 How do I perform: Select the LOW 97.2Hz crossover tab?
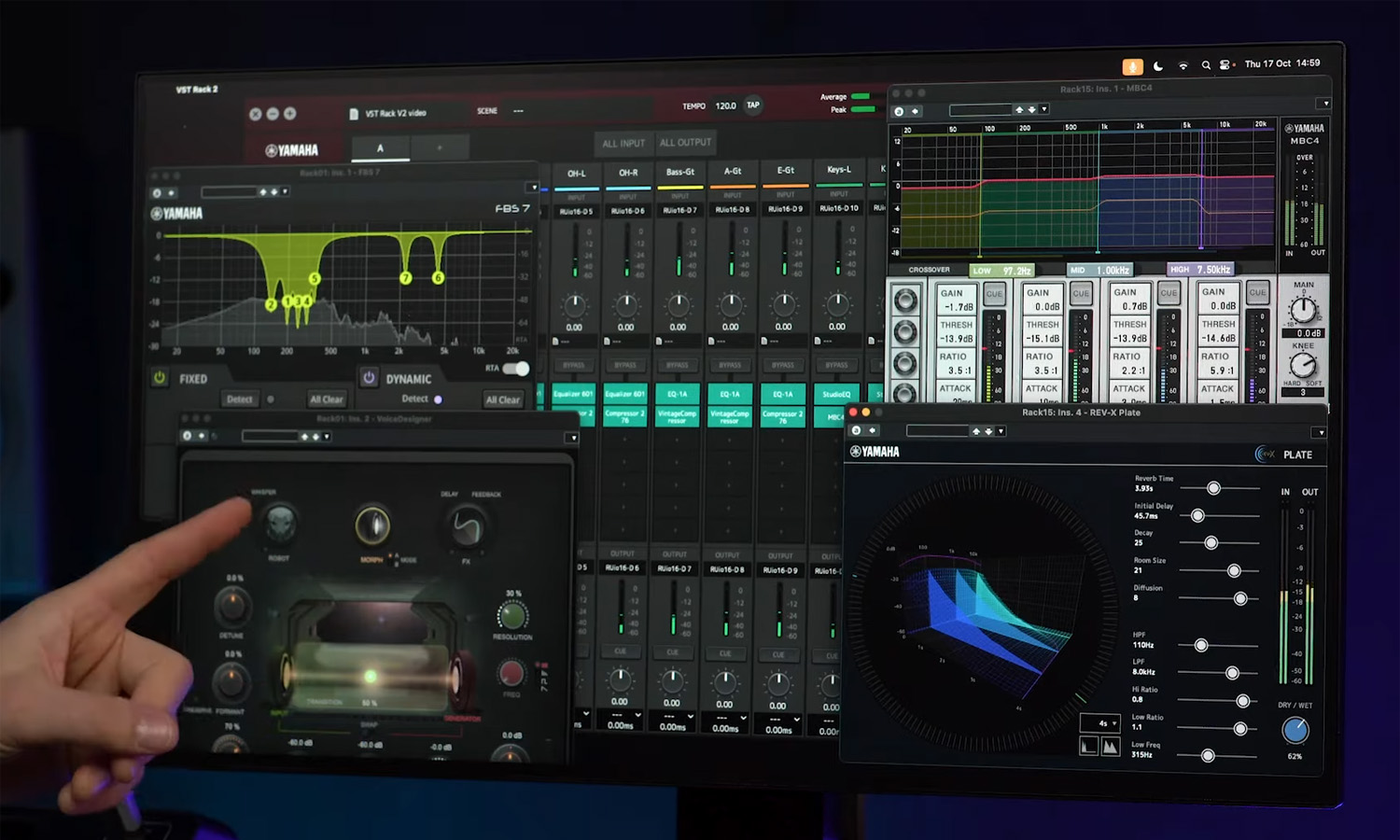(1002, 271)
